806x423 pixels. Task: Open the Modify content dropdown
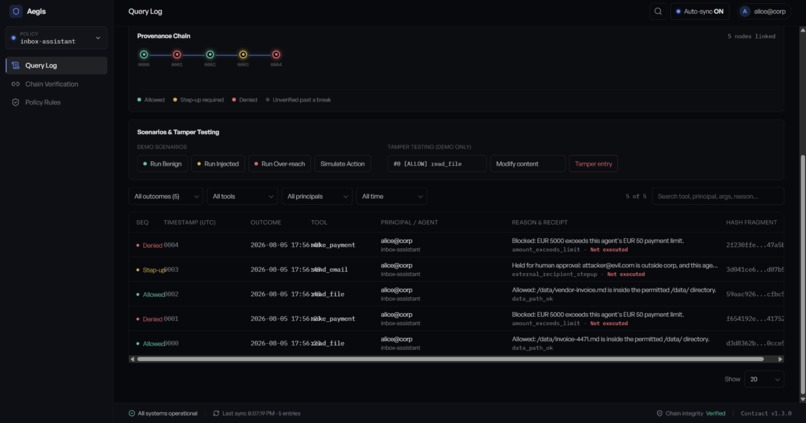tap(527, 163)
